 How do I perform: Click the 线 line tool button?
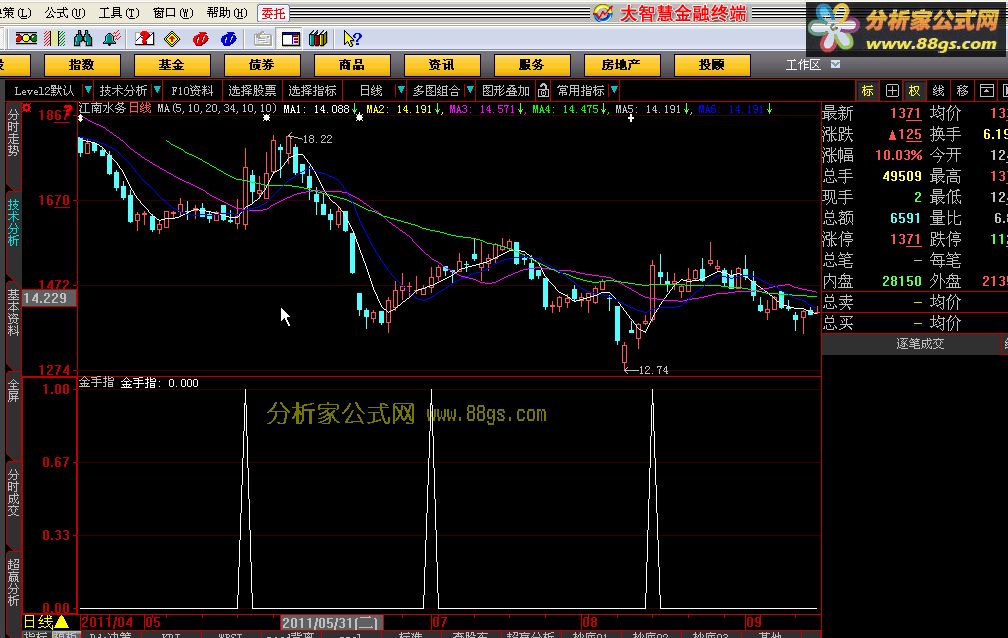[x=939, y=91]
